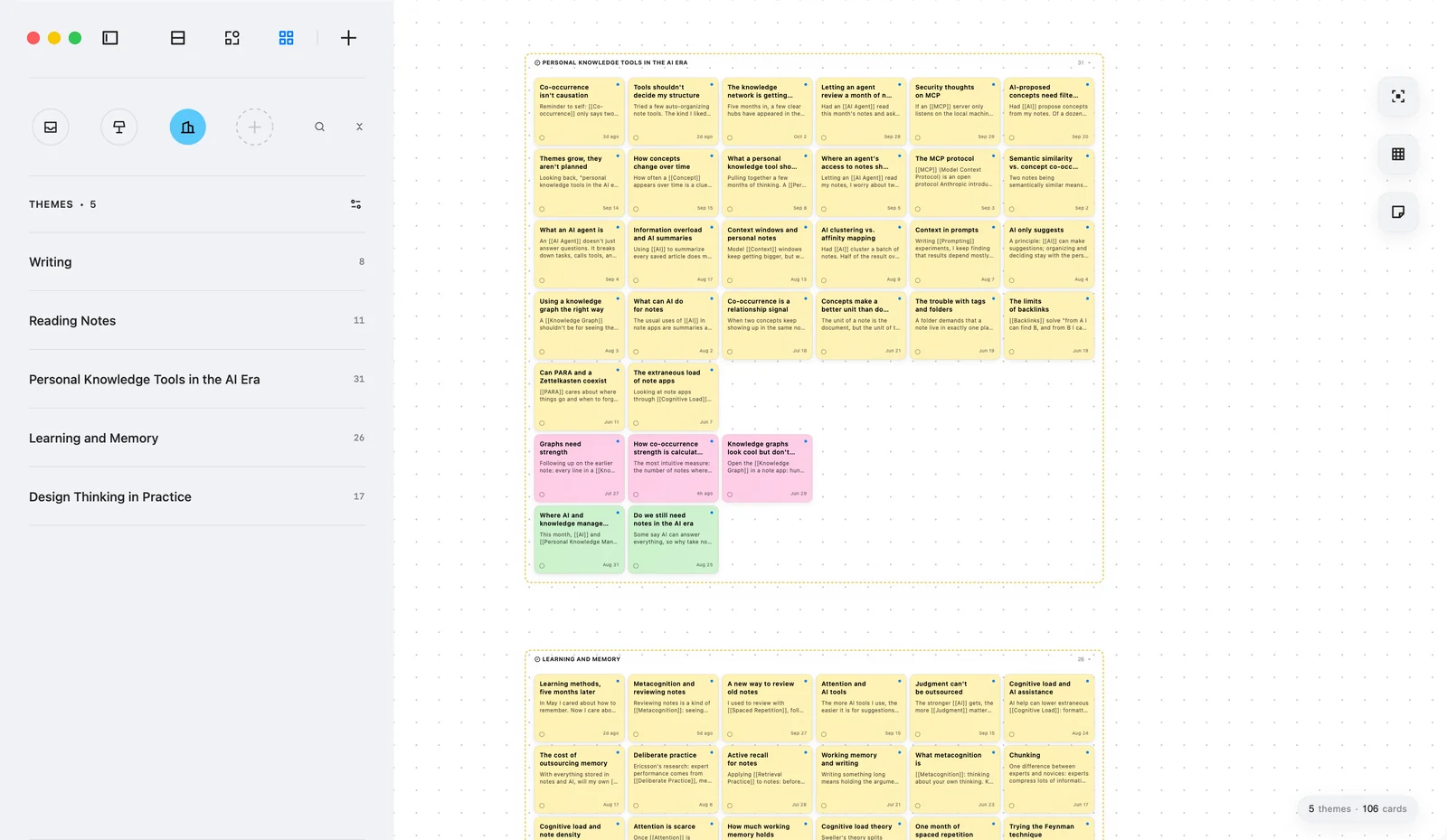Click the focus frame icon at right edge
This screenshot has width=1447, height=840.
pyautogui.click(x=1398, y=97)
